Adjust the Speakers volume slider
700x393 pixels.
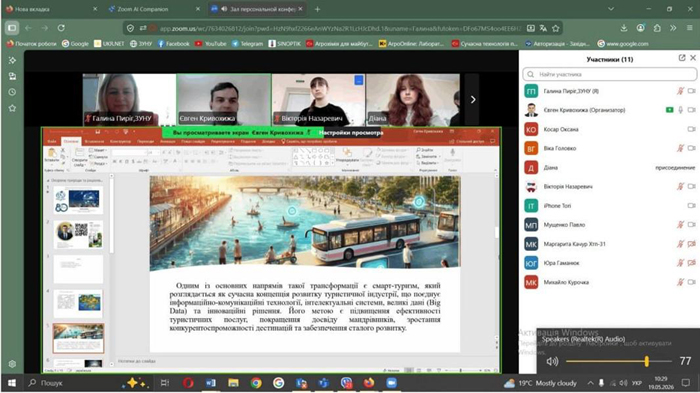[619, 361]
